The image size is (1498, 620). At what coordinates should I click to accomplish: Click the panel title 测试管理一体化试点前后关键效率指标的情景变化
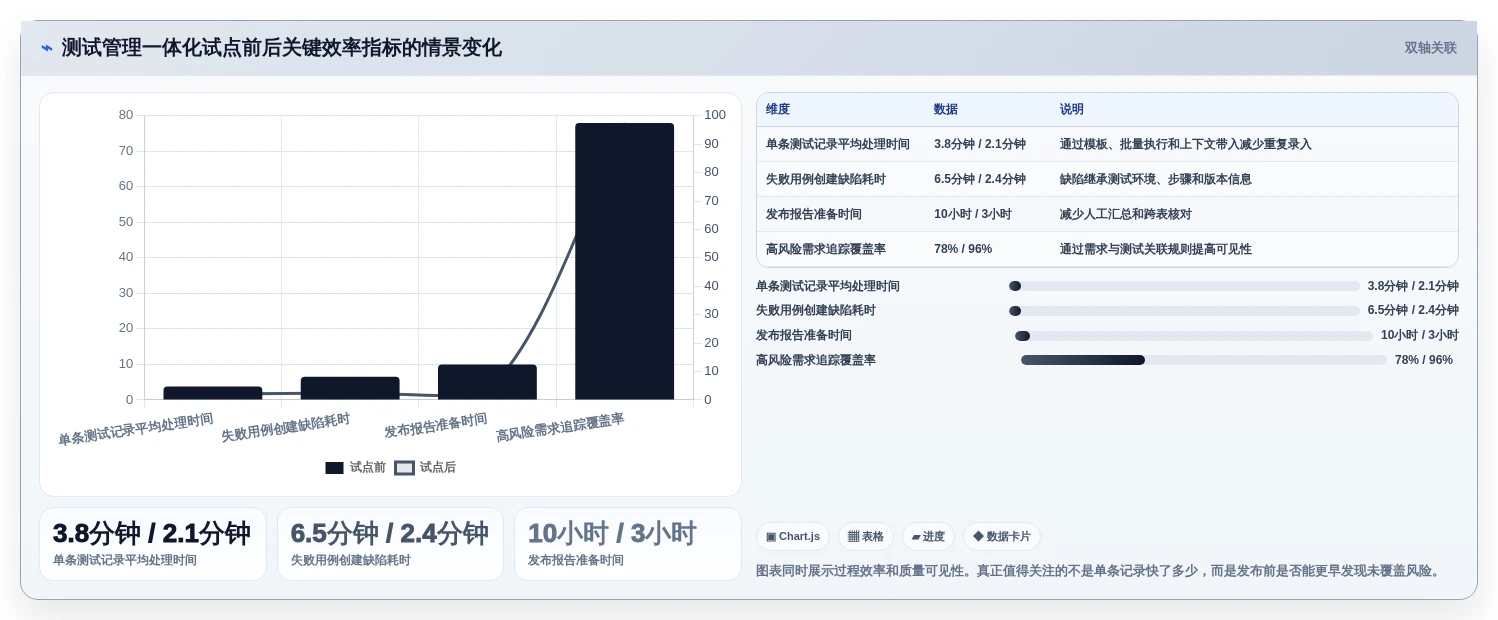(x=282, y=48)
